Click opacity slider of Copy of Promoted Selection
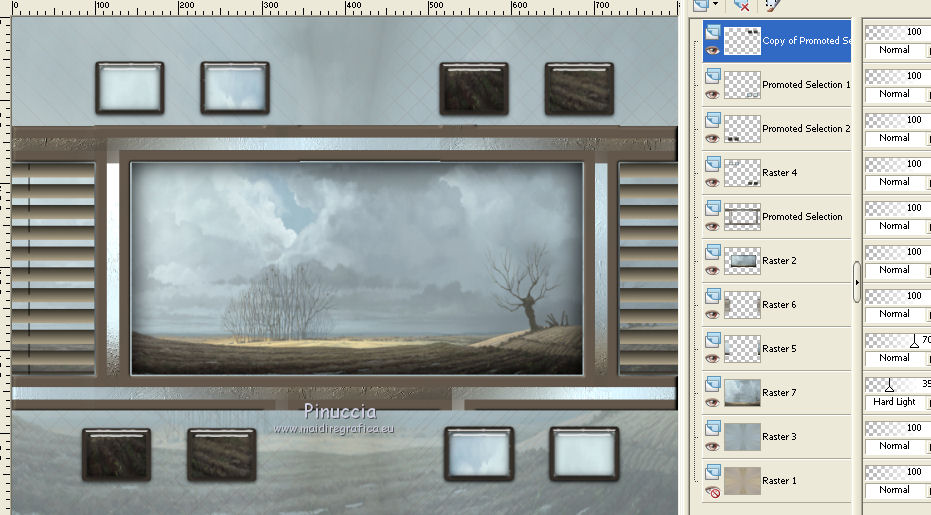Image resolution: width=931 pixels, height=515 pixels. pos(898,32)
